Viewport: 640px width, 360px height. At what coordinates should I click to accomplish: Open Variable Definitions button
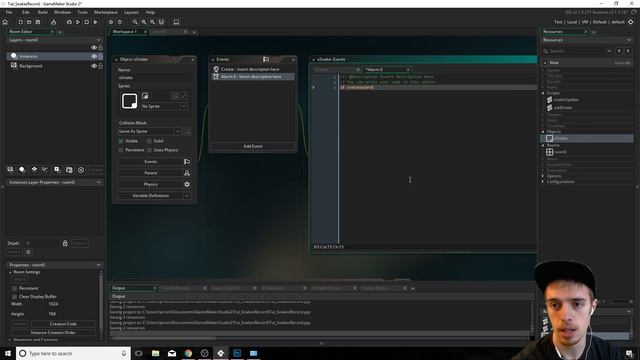[150, 196]
